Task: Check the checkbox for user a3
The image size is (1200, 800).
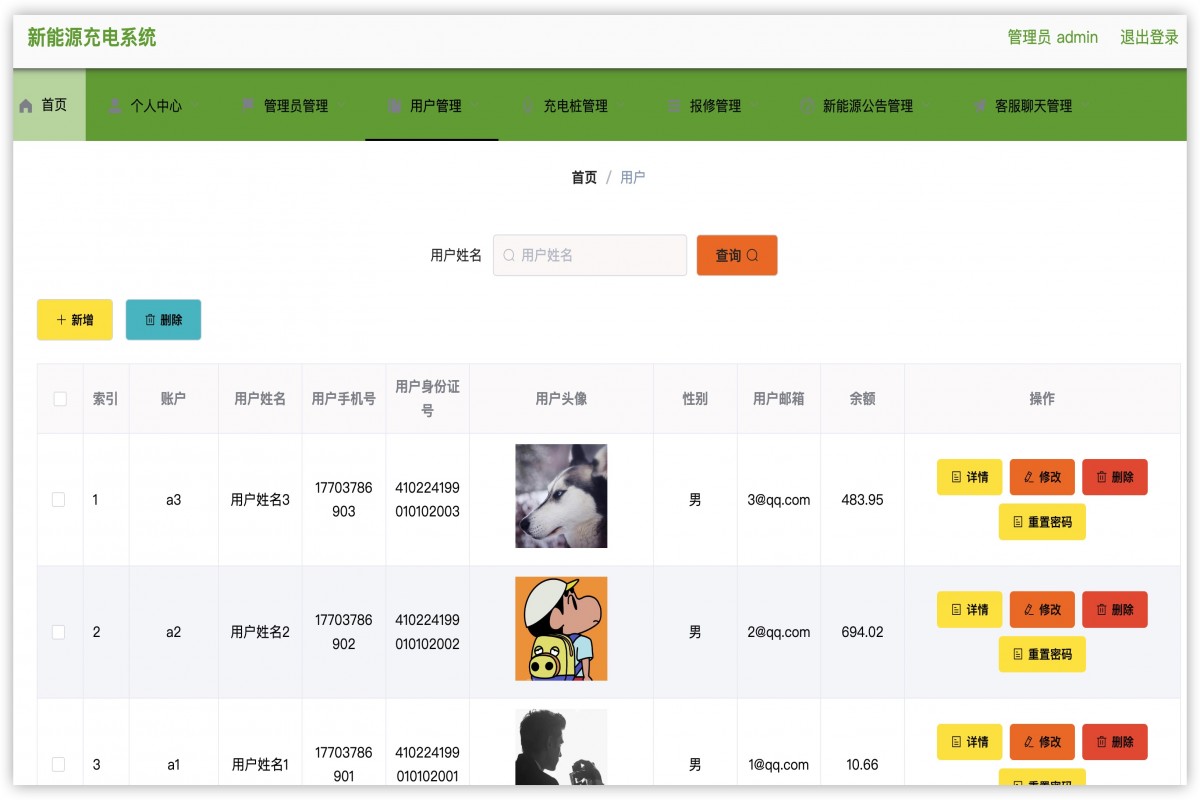Action: (x=58, y=499)
